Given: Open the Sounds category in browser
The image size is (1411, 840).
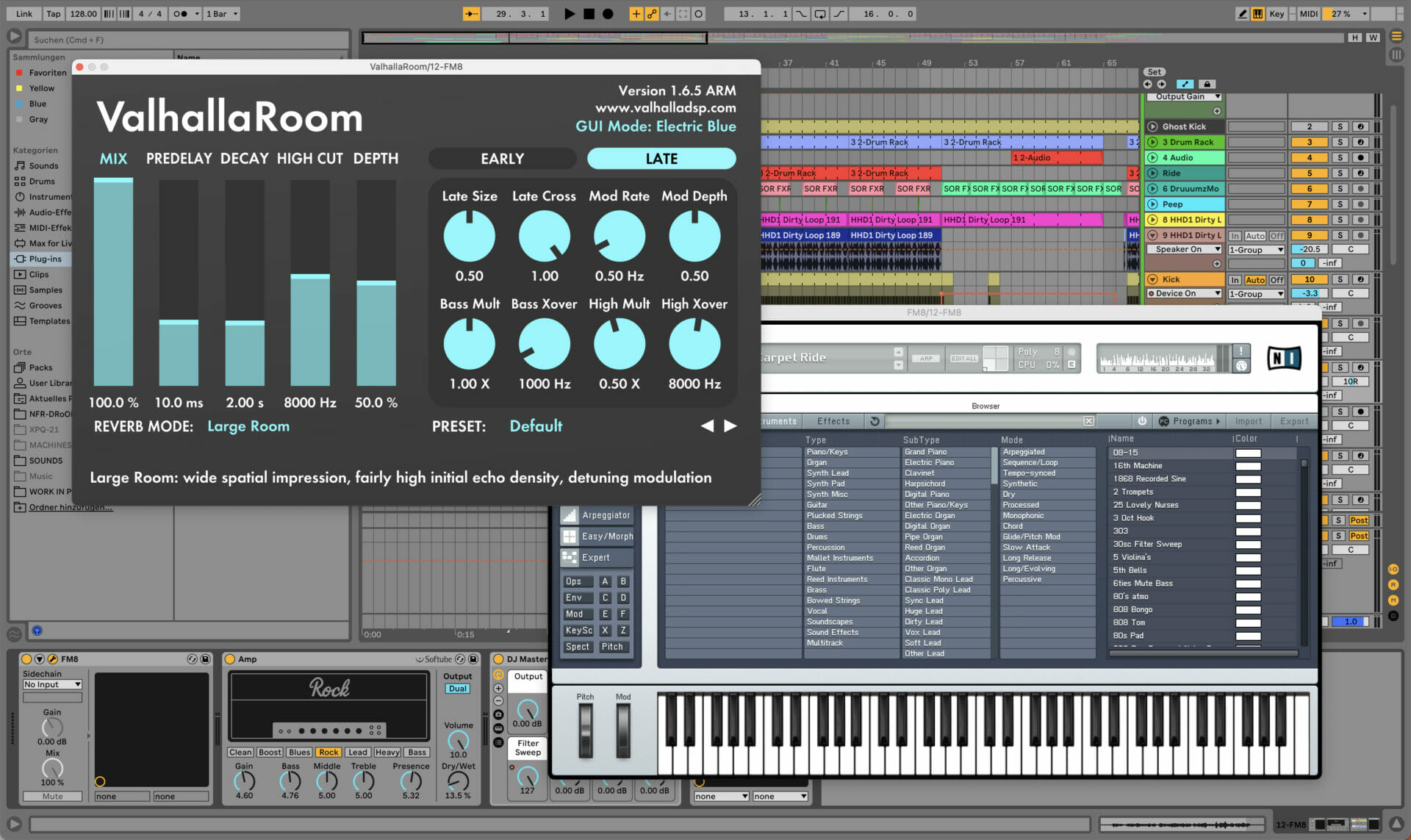Looking at the screenshot, I should (x=43, y=166).
